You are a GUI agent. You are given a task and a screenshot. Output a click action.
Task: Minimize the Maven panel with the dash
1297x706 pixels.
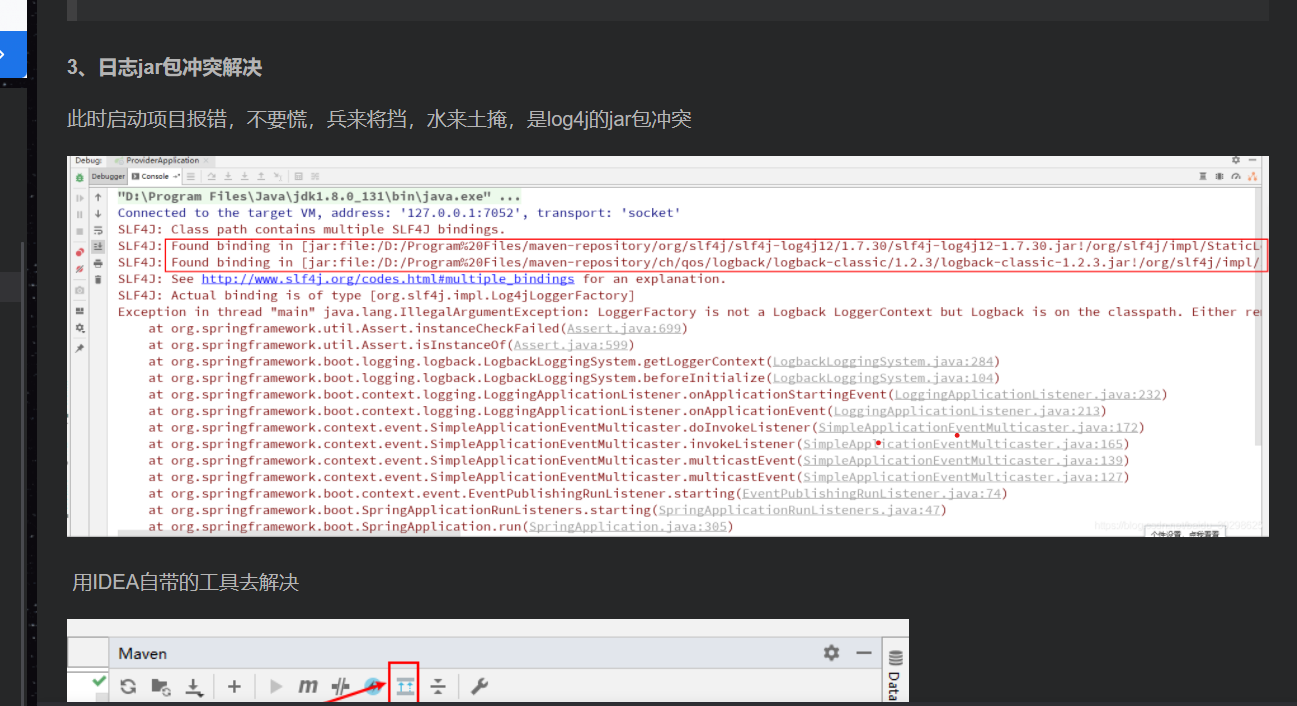[864, 653]
